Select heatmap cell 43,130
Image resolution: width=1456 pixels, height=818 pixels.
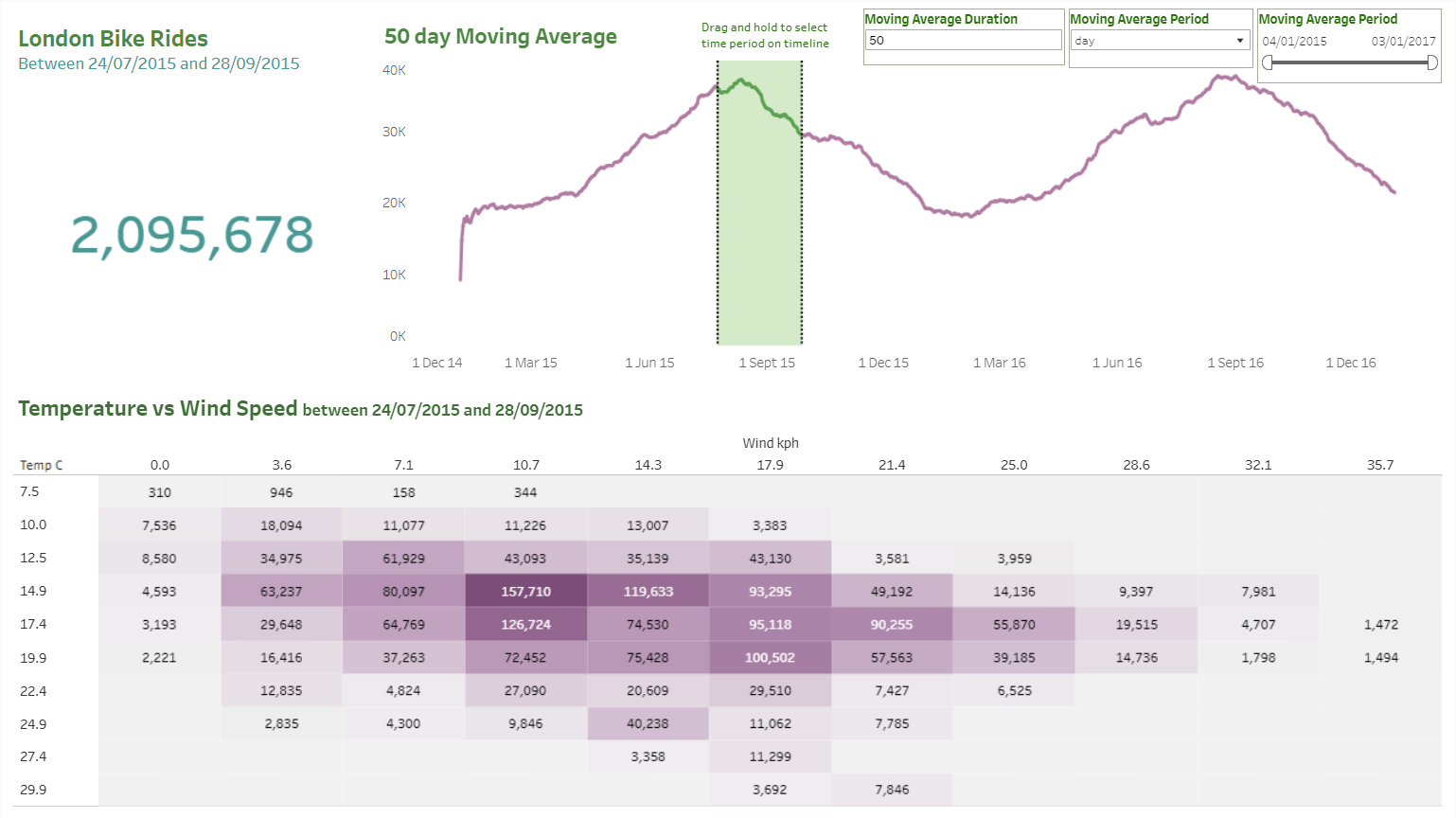tap(770, 558)
